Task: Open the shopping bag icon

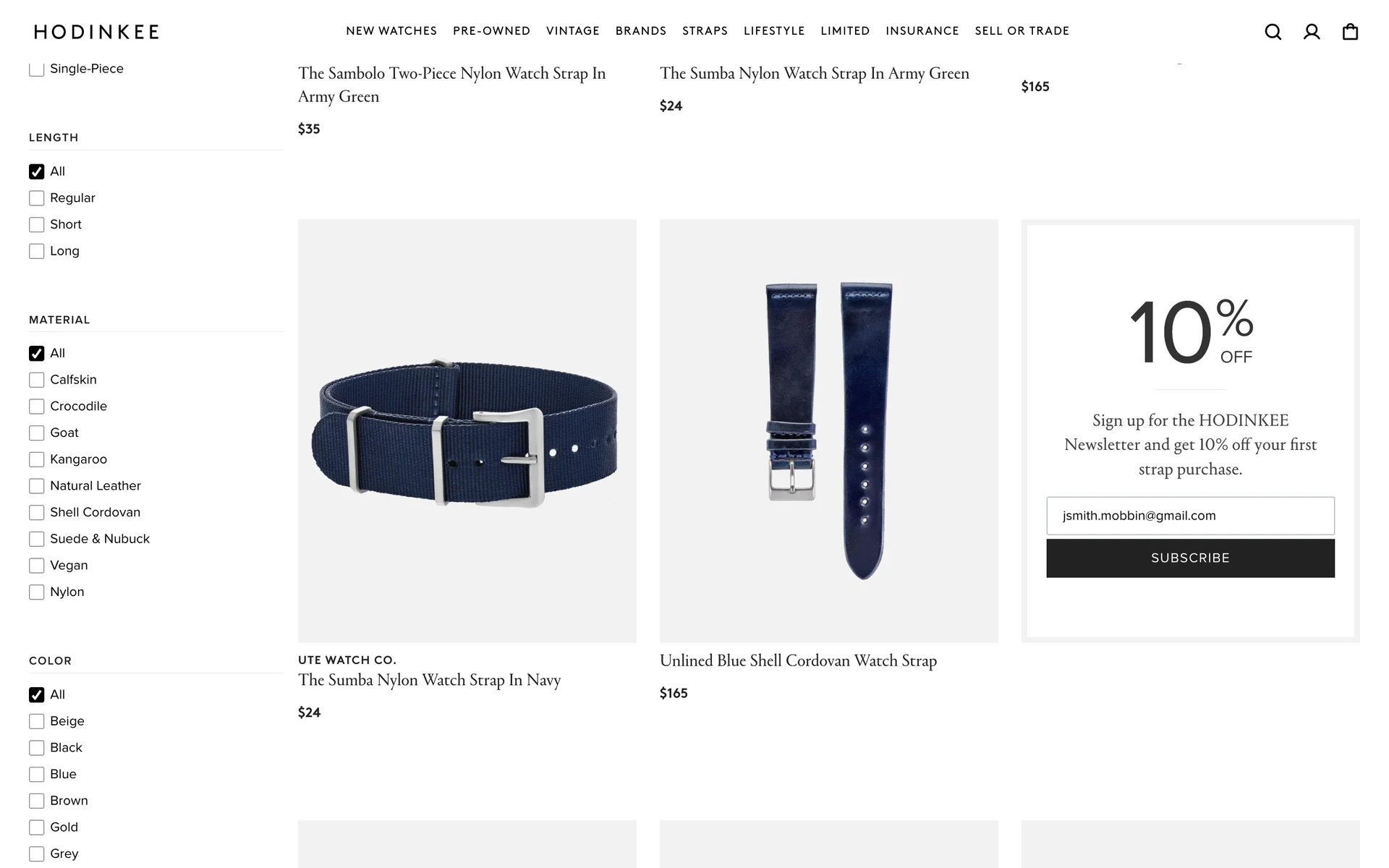Action: coord(1350,32)
